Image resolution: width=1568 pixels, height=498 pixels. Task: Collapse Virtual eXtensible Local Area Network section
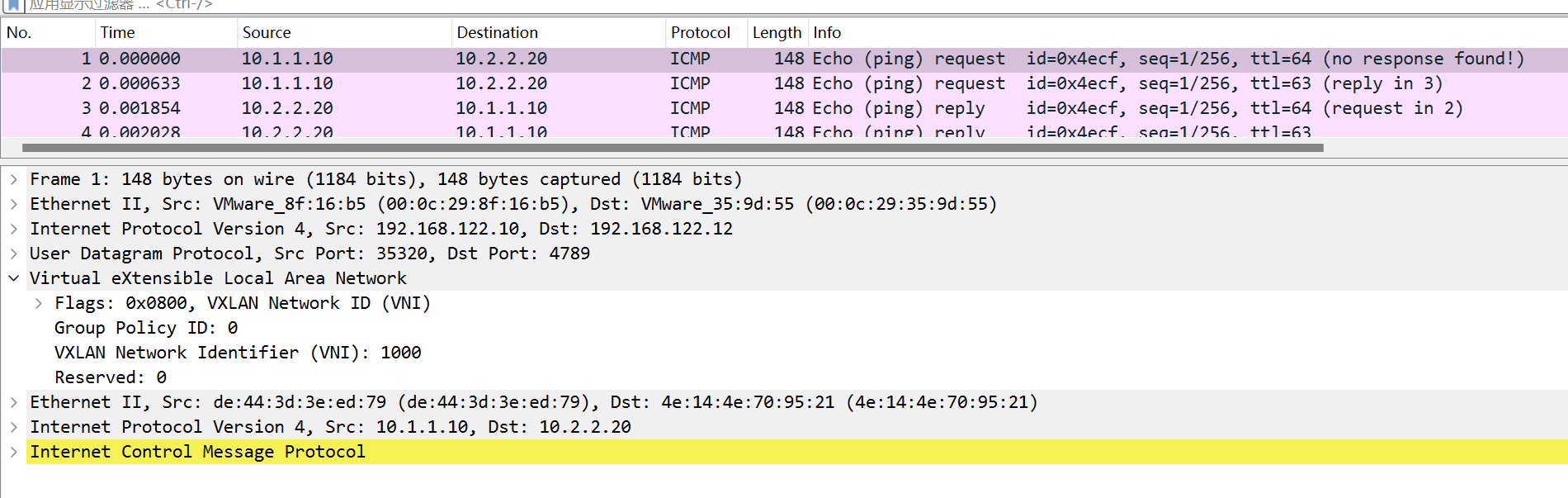[x=14, y=278]
